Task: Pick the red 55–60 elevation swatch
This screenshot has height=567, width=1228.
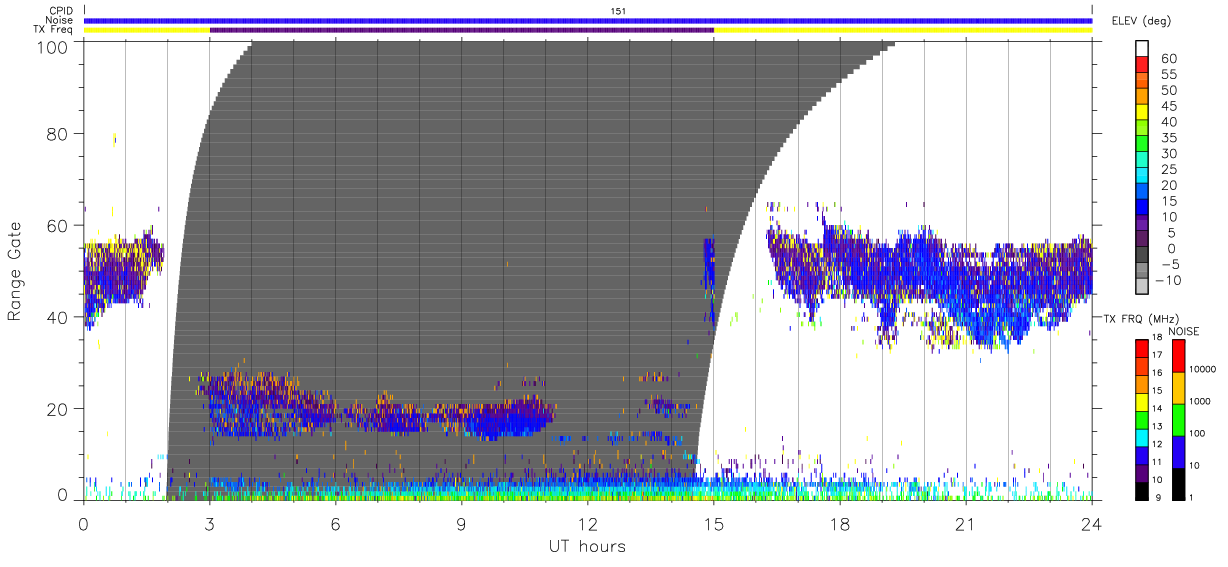Action: 1141,65
